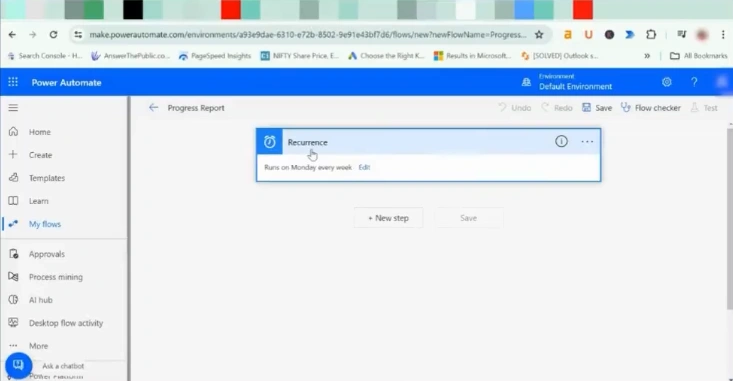Open the Chrome three-dot menu
Image resolution: width=733 pixels, height=381 pixels.
point(723,35)
